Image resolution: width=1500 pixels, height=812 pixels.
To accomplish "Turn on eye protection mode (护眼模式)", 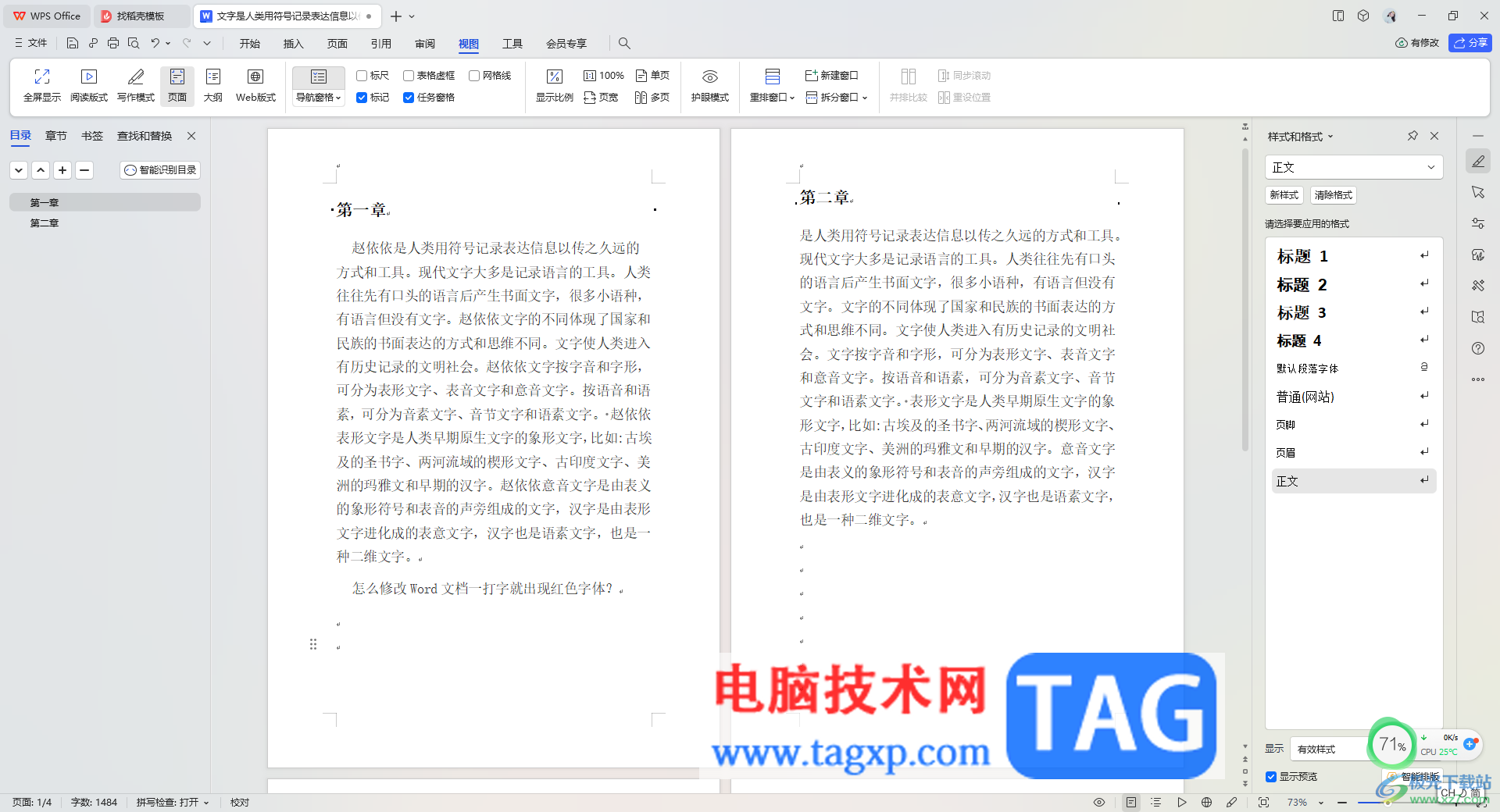I will click(710, 86).
